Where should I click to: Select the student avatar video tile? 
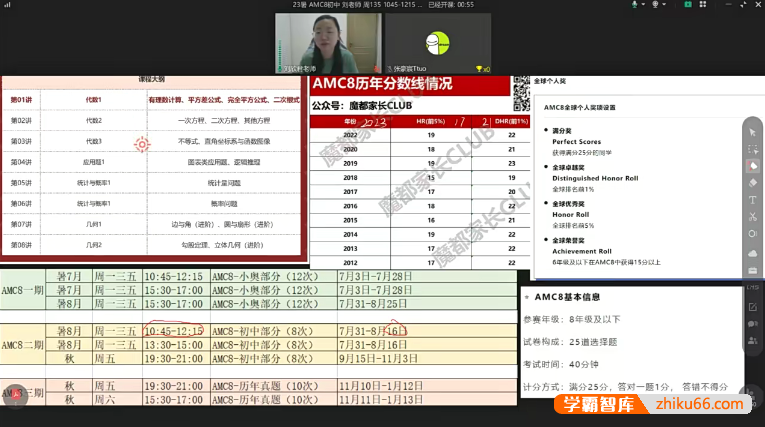pos(438,43)
